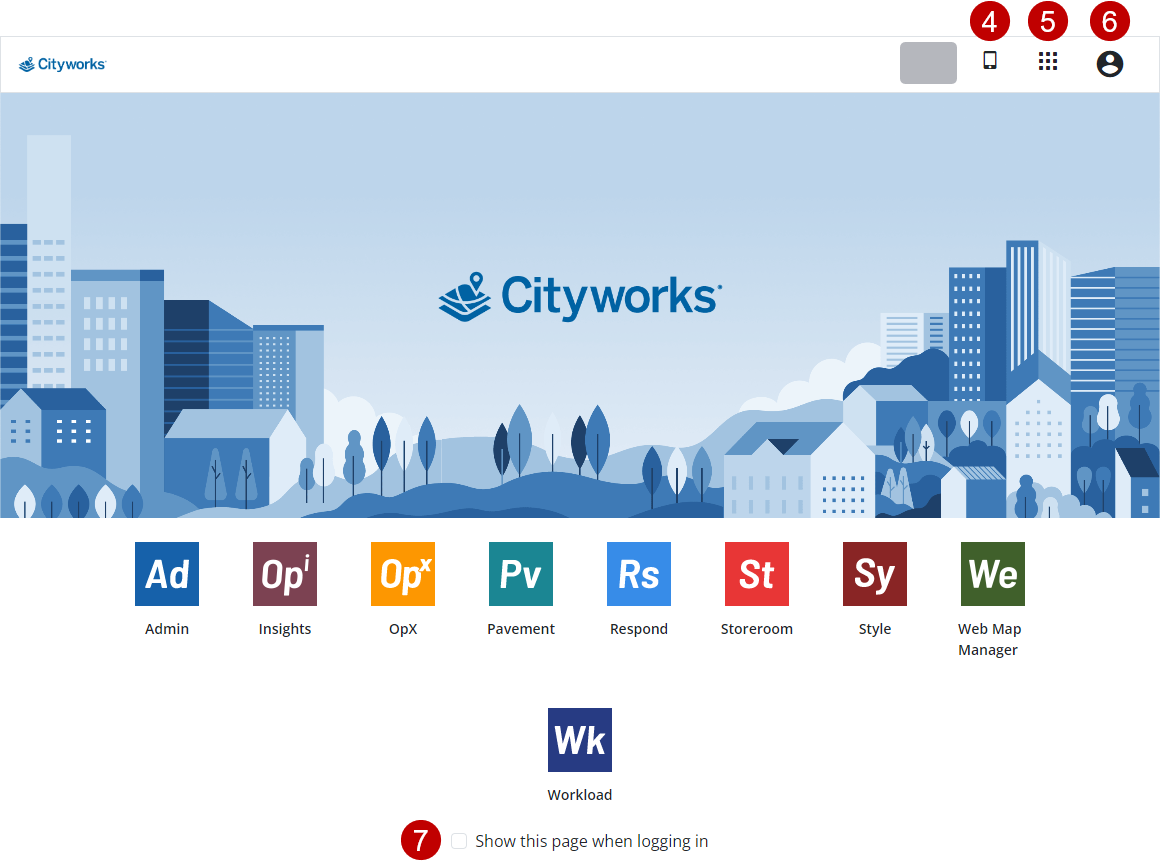Viewport: 1160px width, 861px height.
Task: Open the Admin app tile
Action: pyautogui.click(x=167, y=574)
